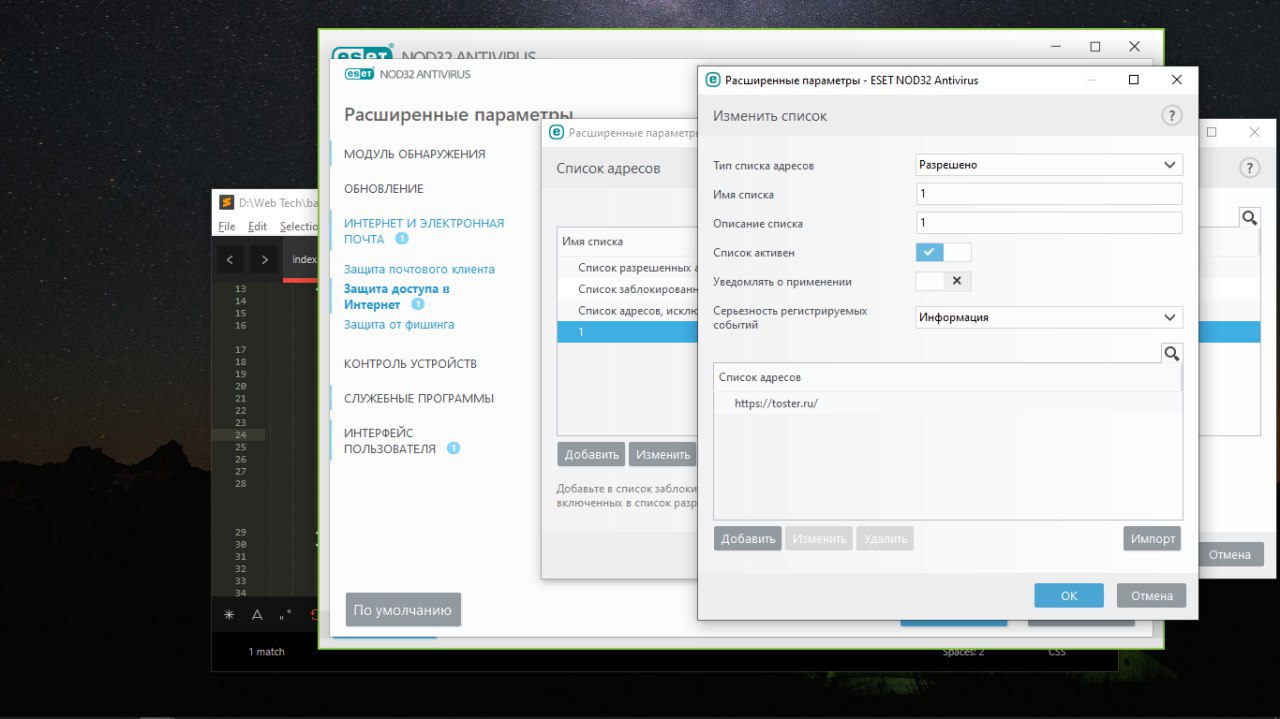Toggle the case-sensitive 'A' icon in Sublime find bar
This screenshot has width=1280, height=719.
coord(257,615)
